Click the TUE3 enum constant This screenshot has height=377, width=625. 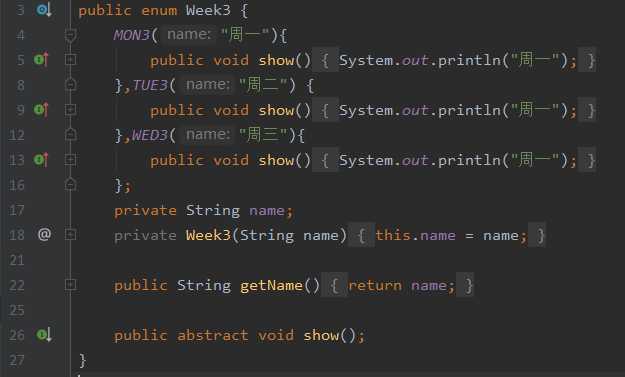click(x=150, y=85)
